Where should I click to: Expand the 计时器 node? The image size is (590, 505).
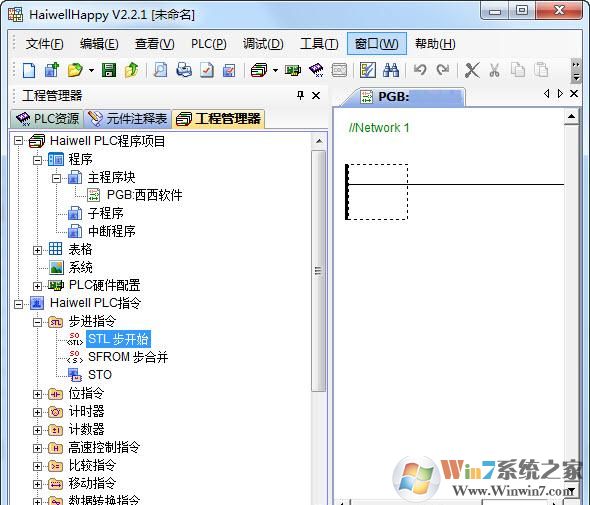37,412
